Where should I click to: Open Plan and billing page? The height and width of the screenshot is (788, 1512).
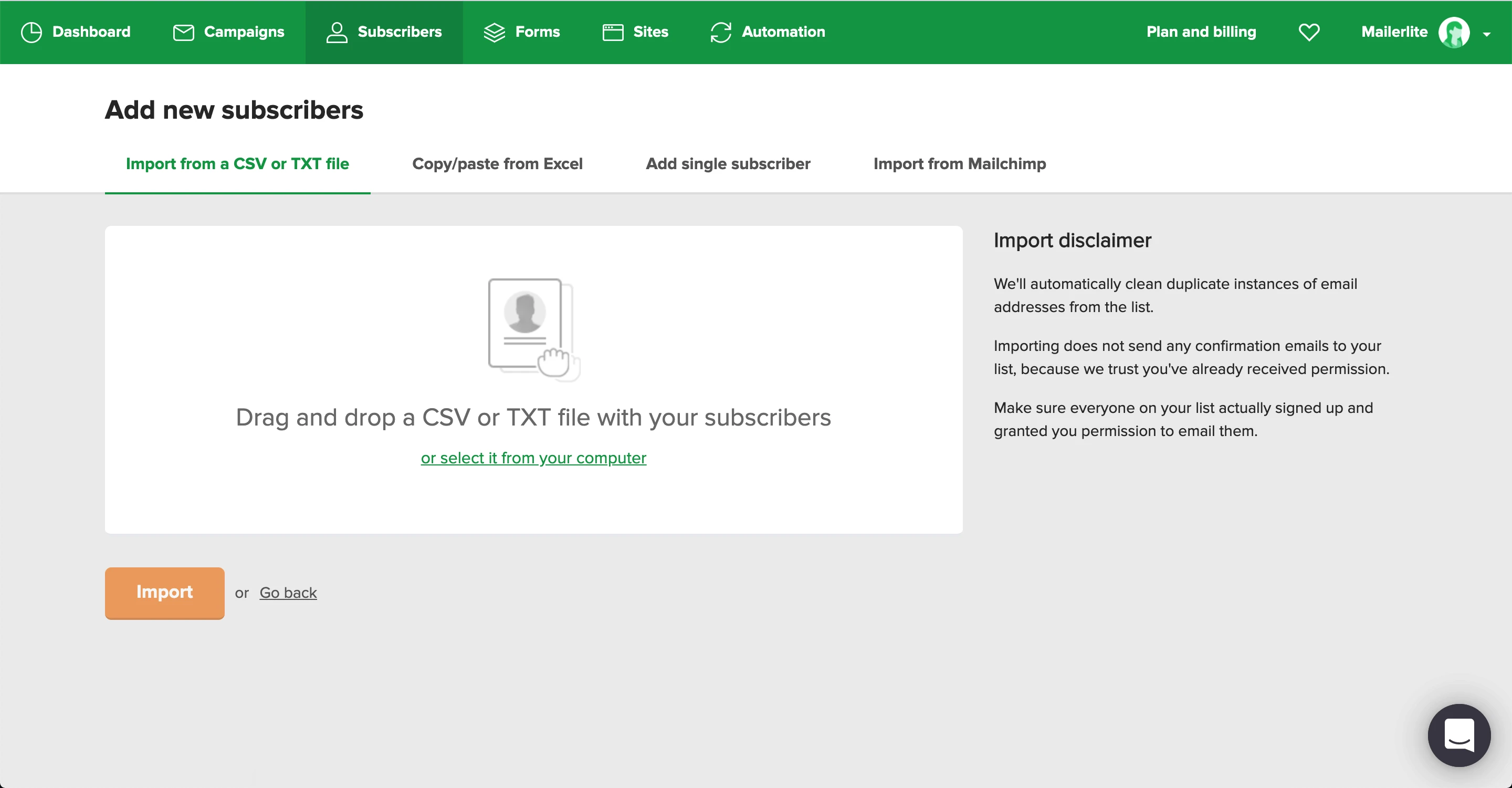coord(1201,32)
